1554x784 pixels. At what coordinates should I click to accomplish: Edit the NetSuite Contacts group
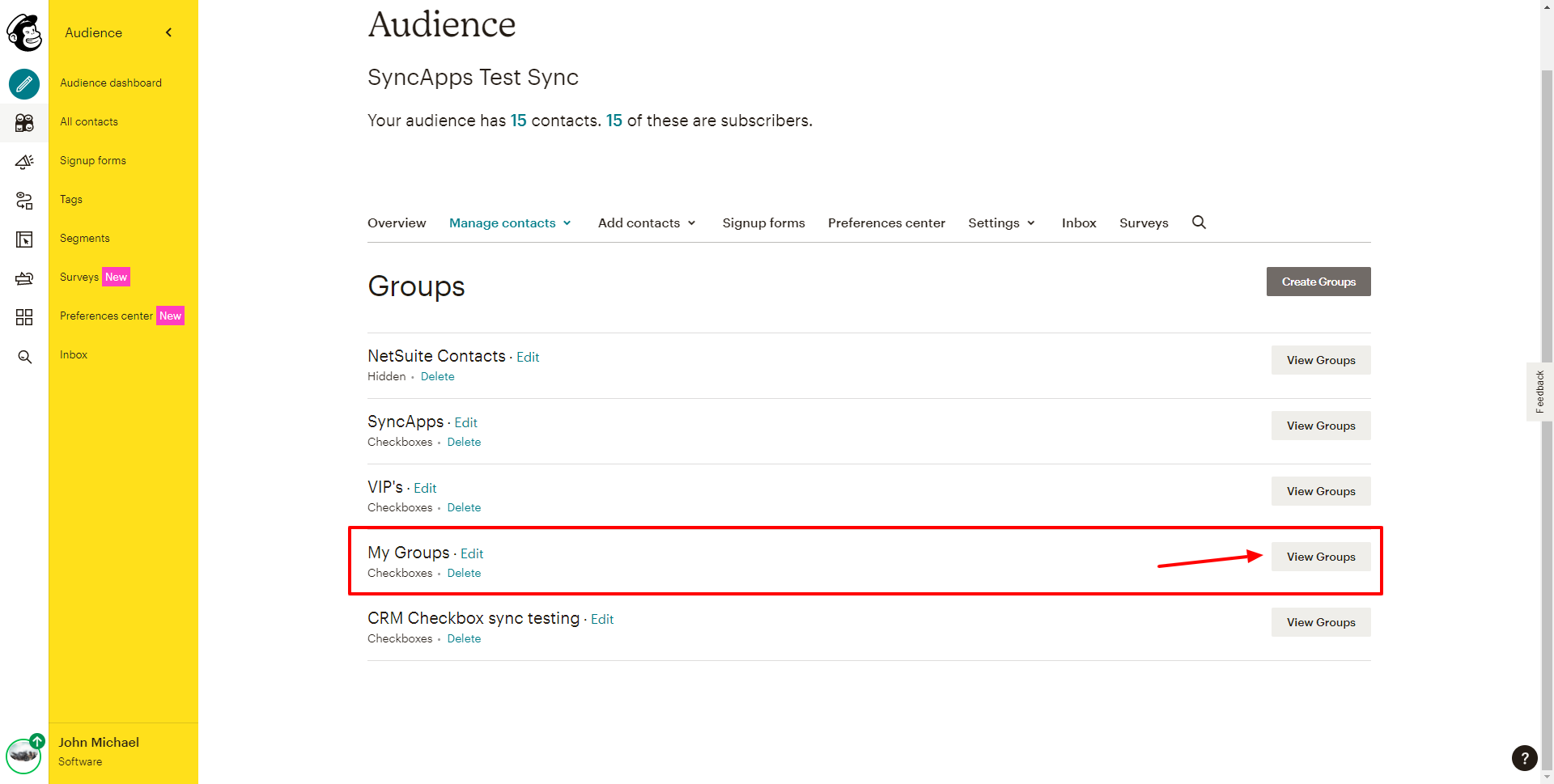[528, 357]
